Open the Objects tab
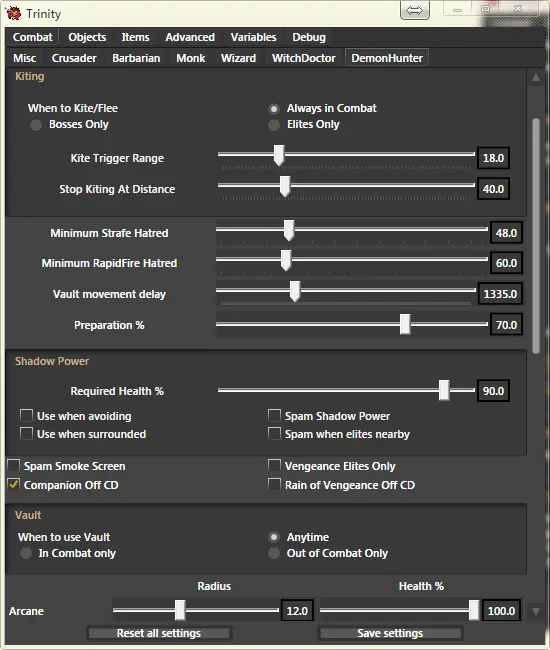This screenshot has width=550, height=650. pyautogui.click(x=87, y=37)
